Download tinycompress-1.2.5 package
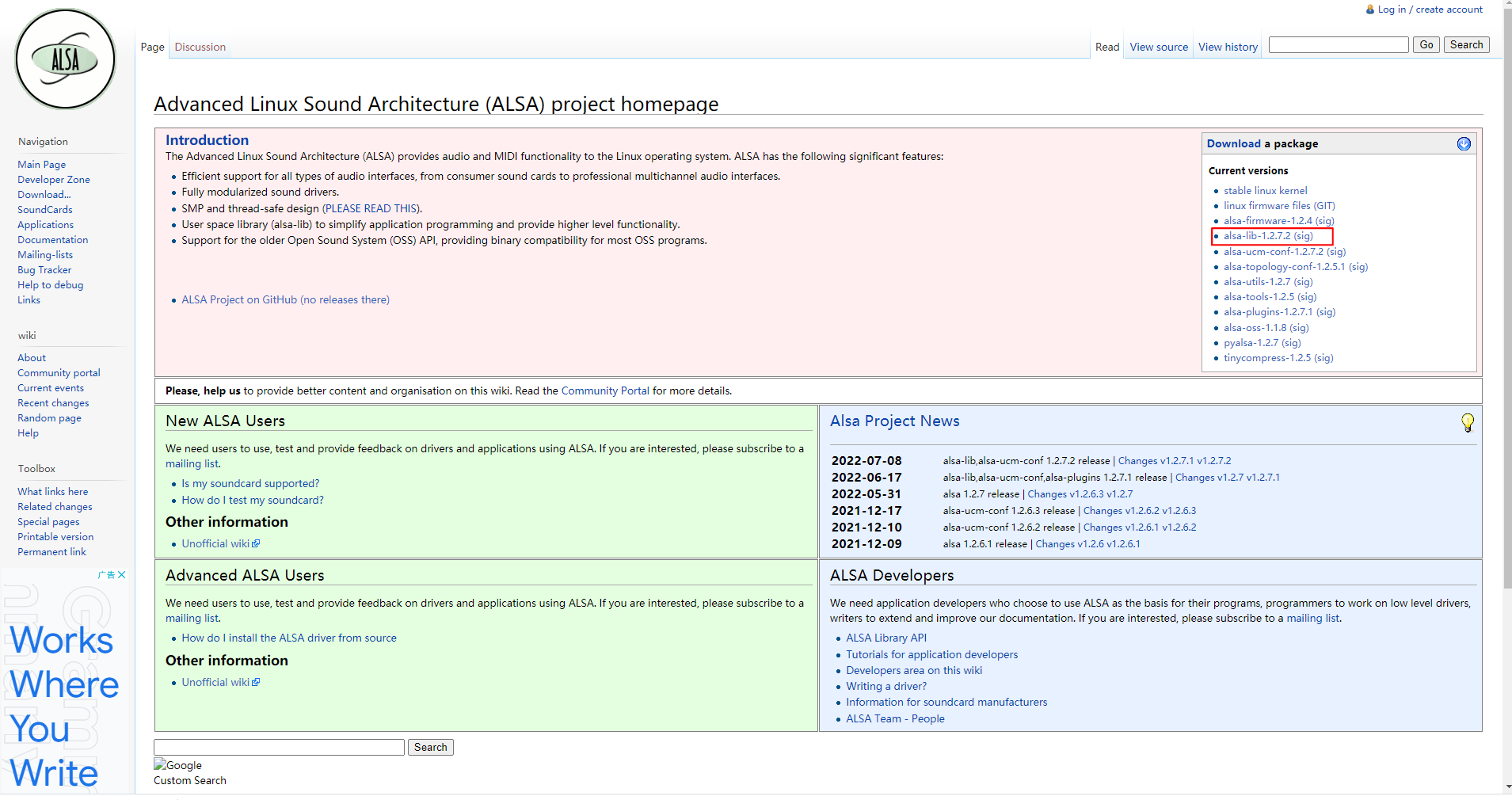The image size is (1512, 800). (1267, 358)
